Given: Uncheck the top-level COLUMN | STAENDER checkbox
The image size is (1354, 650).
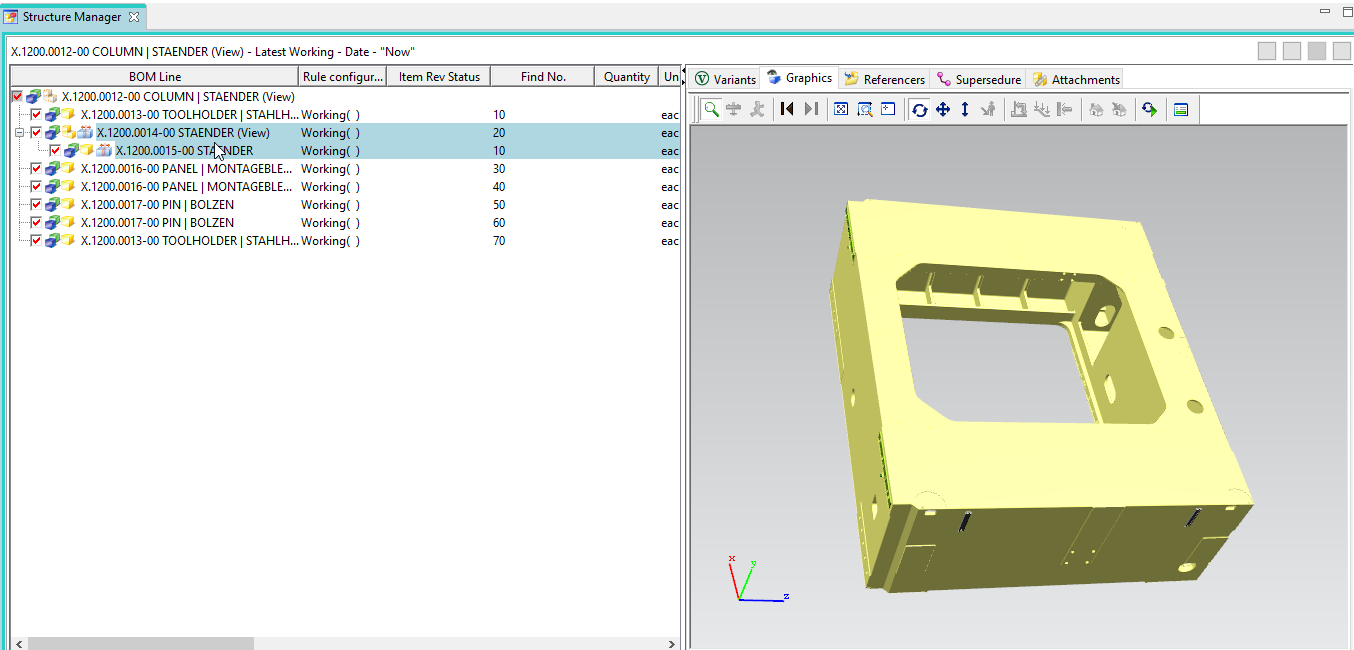Looking at the screenshot, I should [17, 97].
